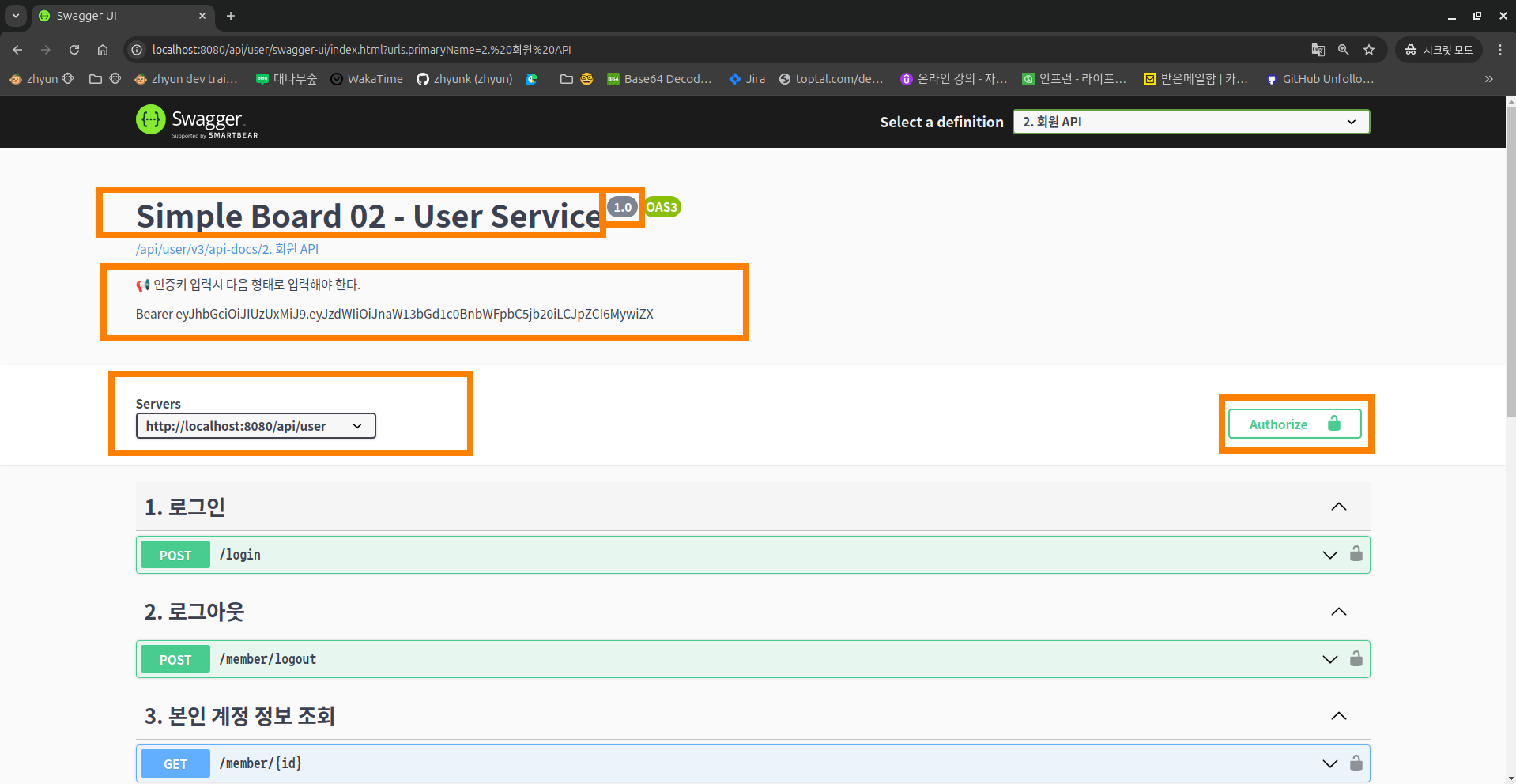Image resolution: width=1516 pixels, height=784 pixels.
Task: Click the lock icon on GET /member/{id}
Action: pos(1356,763)
